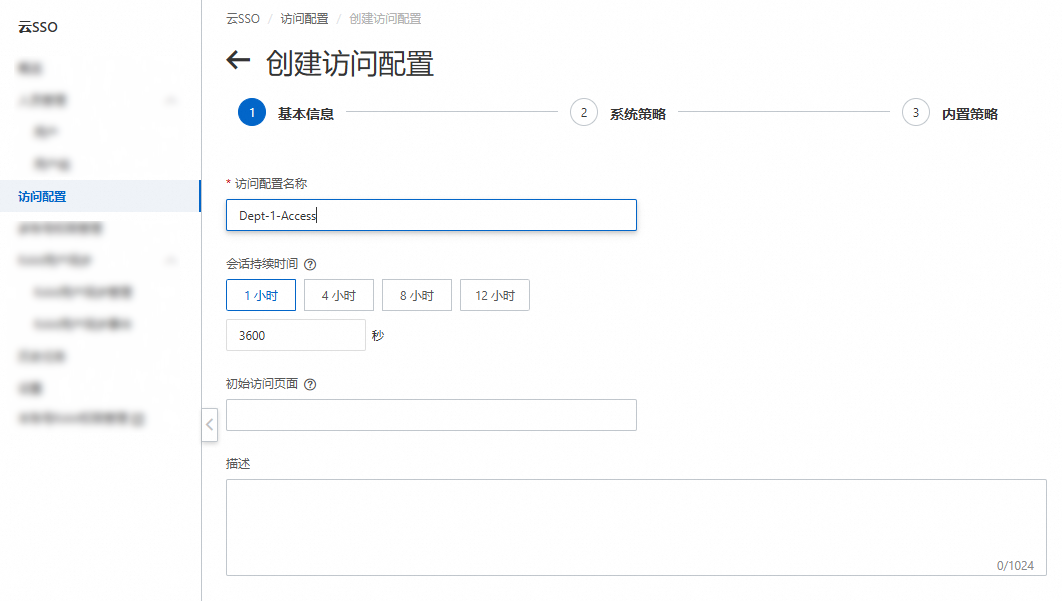The height and width of the screenshot is (601, 1062).
Task: Select the 8 小时 session duration
Action: pos(417,295)
